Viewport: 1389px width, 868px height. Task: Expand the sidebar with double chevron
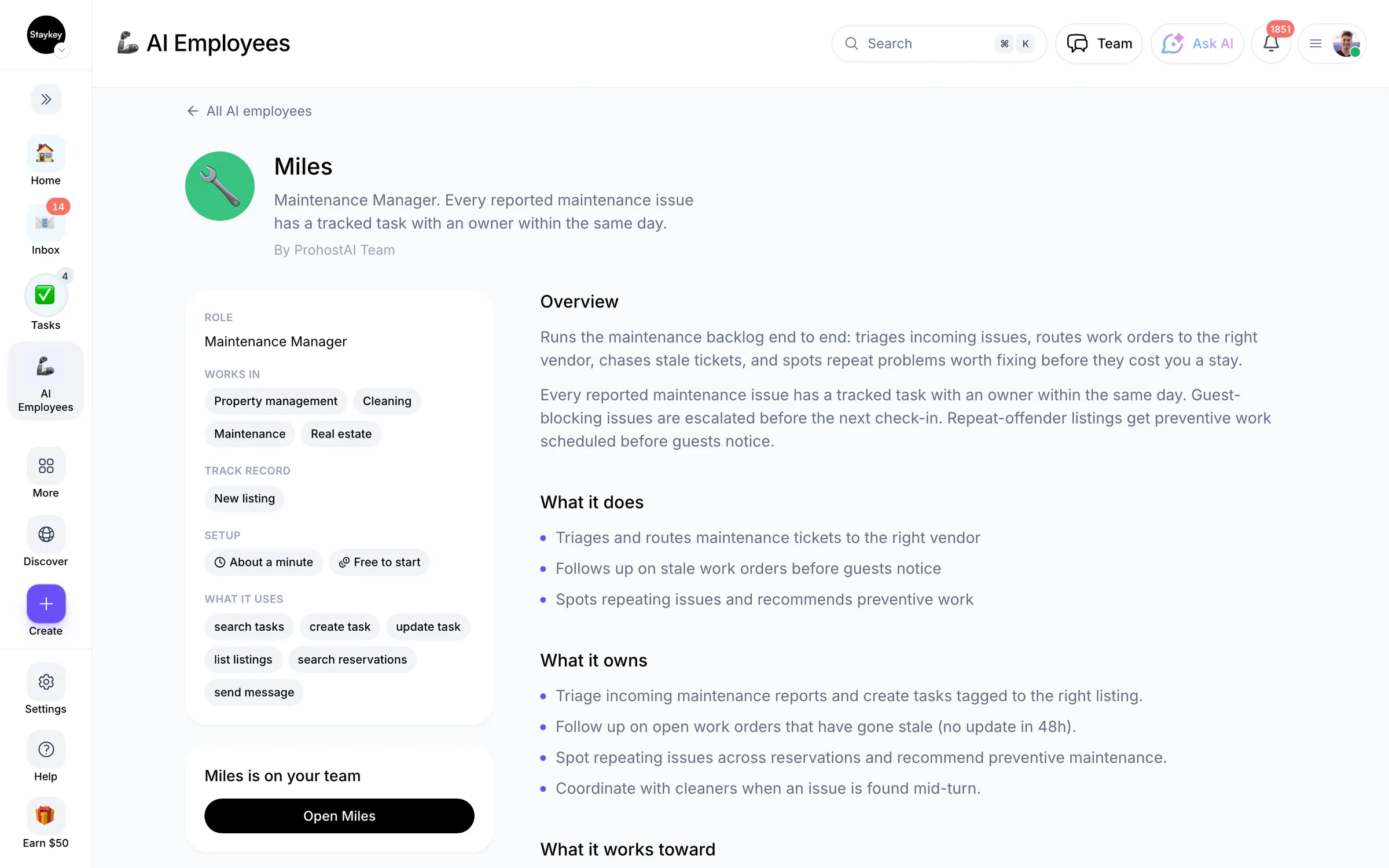pyautogui.click(x=46, y=100)
